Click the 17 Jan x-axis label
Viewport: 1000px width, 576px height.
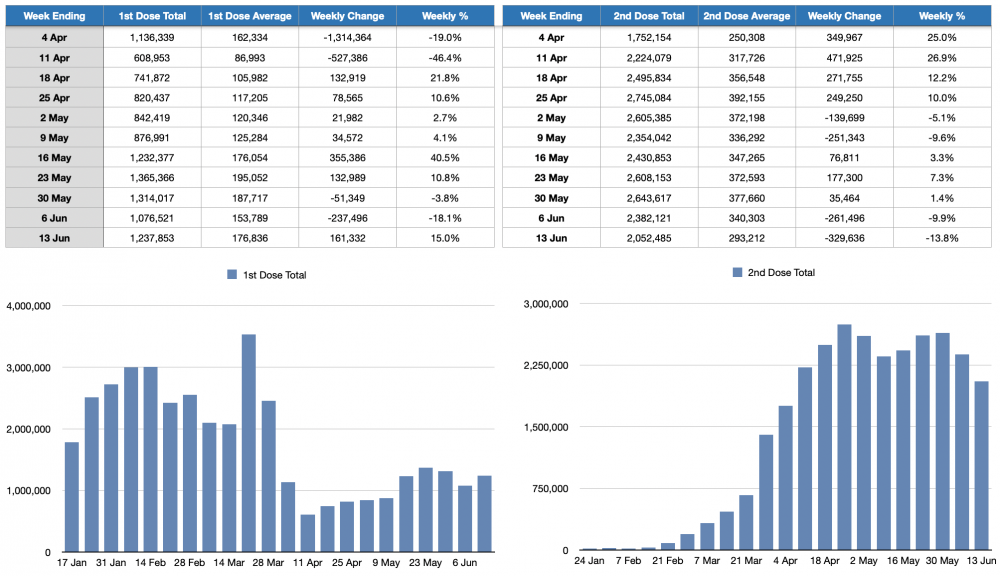(71, 563)
